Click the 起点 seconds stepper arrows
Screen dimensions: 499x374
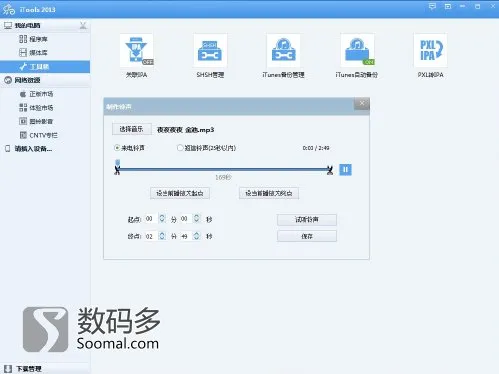point(197,219)
